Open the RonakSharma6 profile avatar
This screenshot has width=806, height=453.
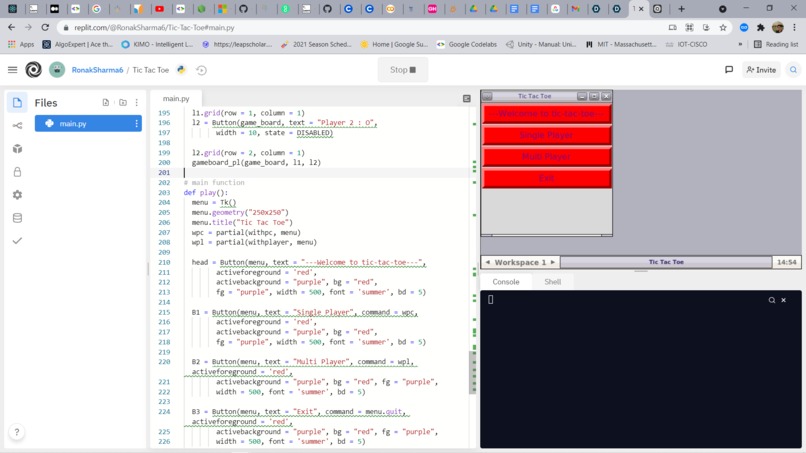57,69
